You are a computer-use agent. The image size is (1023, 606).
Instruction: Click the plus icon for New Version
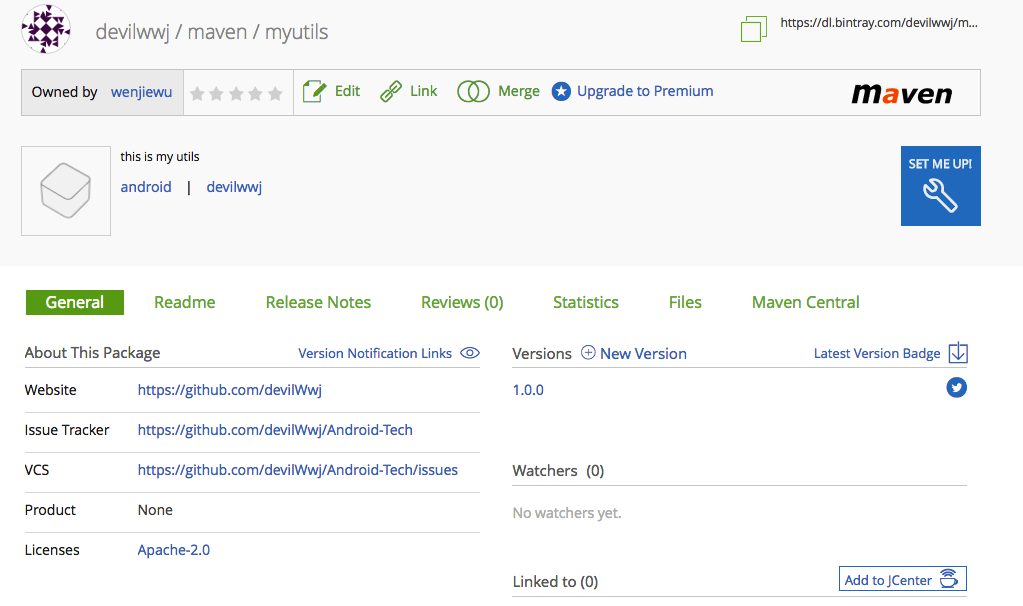(588, 353)
